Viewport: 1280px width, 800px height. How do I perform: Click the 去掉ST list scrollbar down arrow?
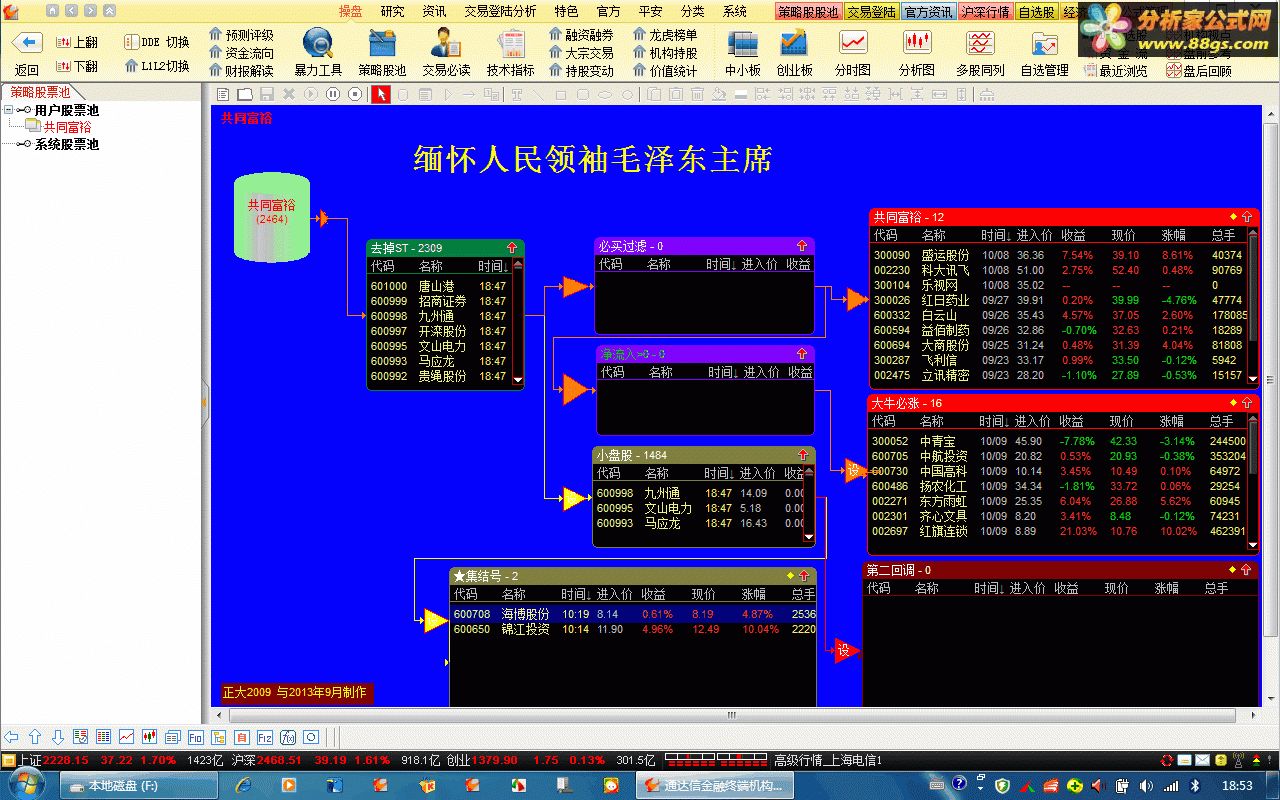(517, 379)
